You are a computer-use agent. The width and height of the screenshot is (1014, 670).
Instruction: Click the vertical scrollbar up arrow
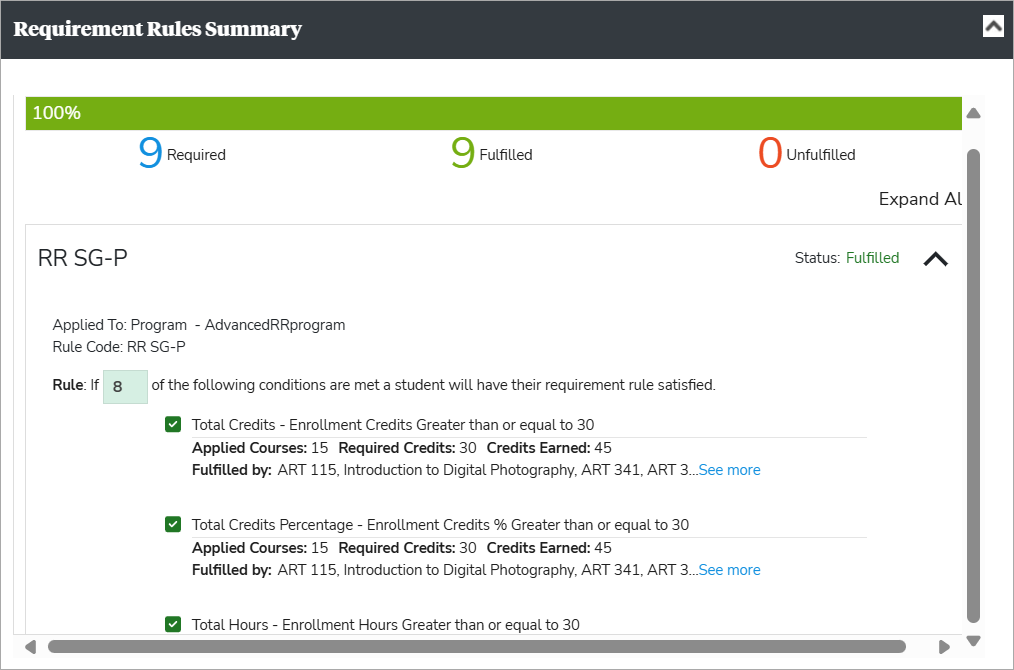(973, 113)
